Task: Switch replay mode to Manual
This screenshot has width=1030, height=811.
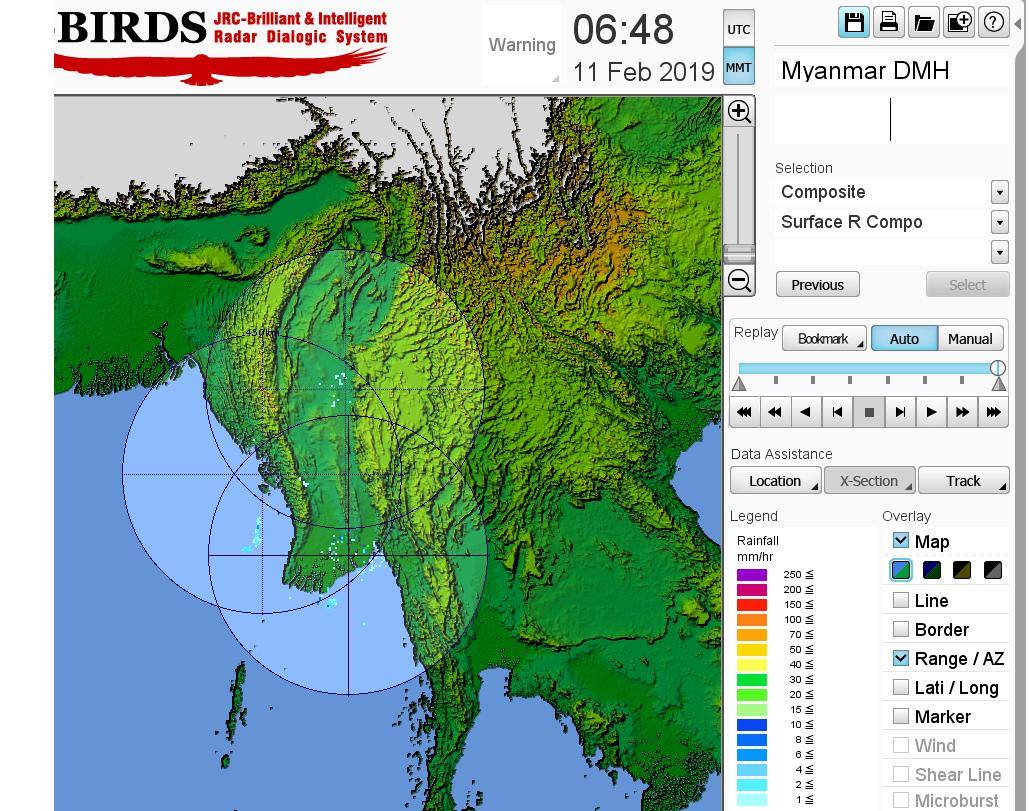Action: point(969,339)
